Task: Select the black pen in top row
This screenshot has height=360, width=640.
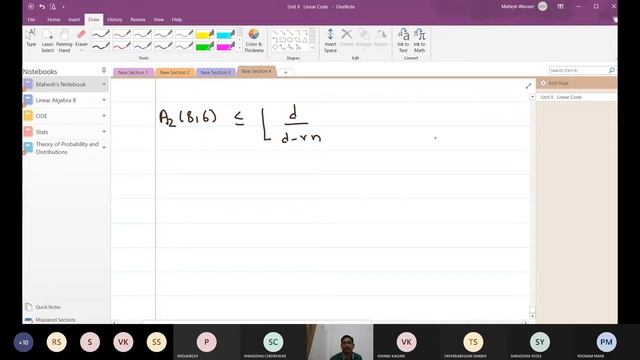Action: pyautogui.click(x=100, y=34)
